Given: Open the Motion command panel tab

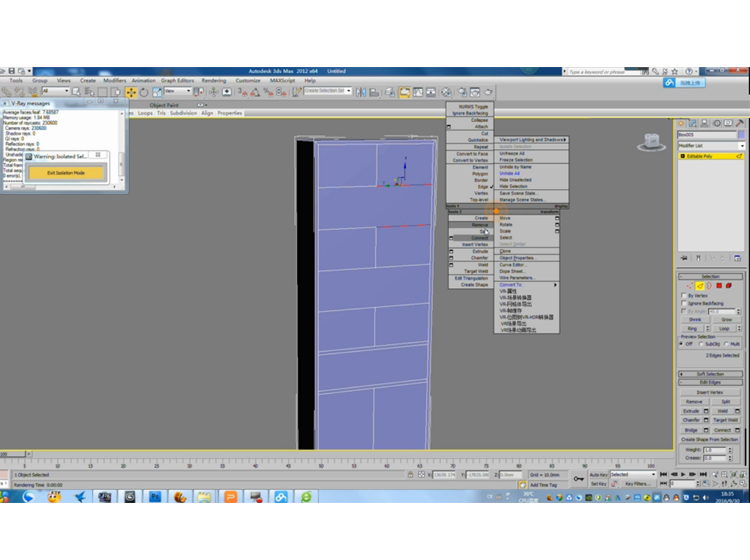Looking at the screenshot, I should [x=717, y=123].
